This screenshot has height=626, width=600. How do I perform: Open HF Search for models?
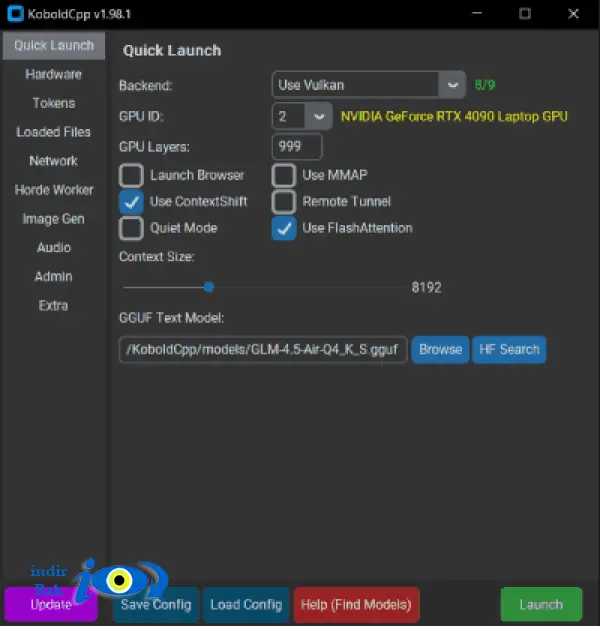click(509, 350)
